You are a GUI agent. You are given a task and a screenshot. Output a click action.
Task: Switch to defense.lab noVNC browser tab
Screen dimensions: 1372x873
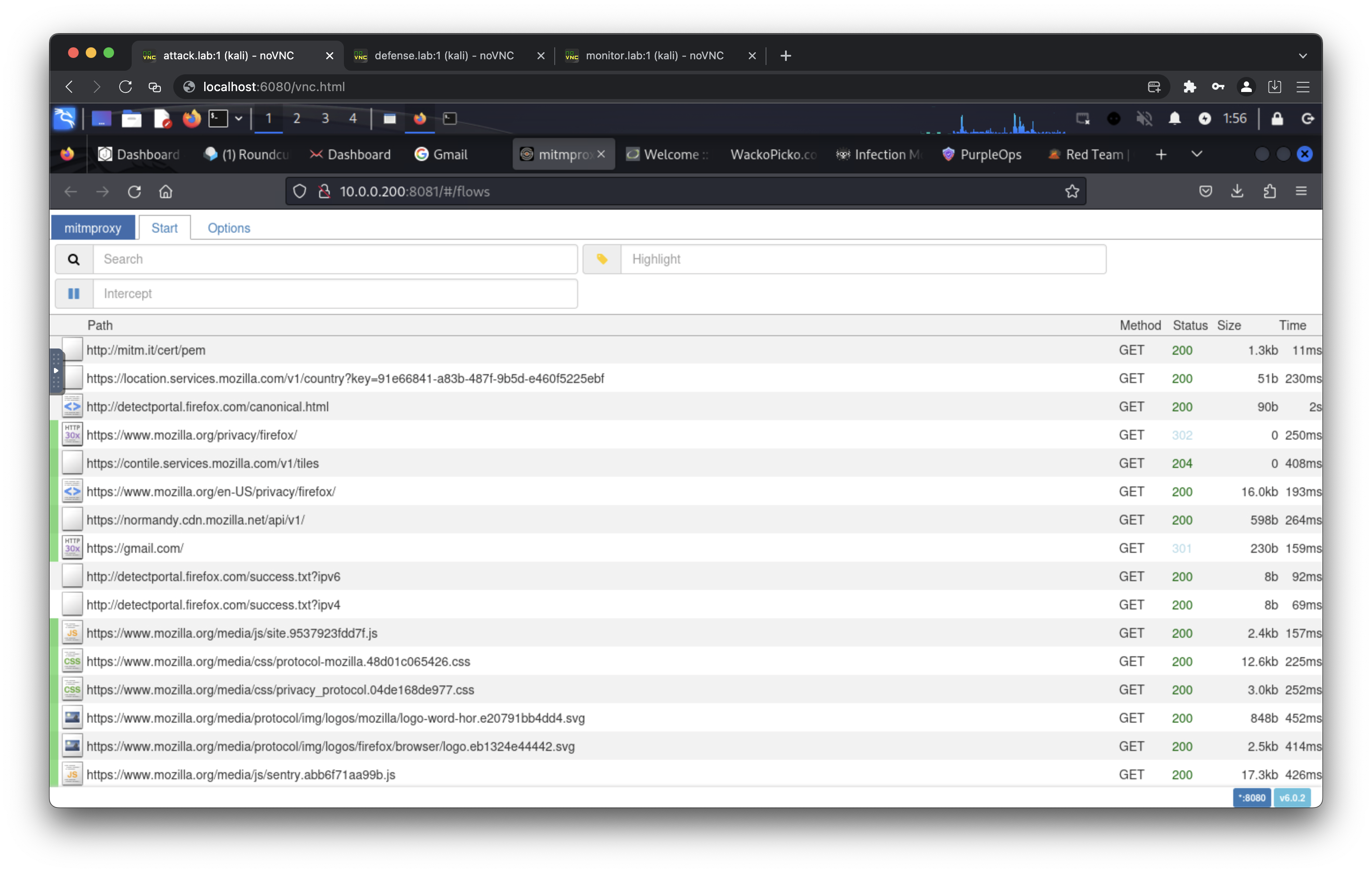(x=444, y=55)
